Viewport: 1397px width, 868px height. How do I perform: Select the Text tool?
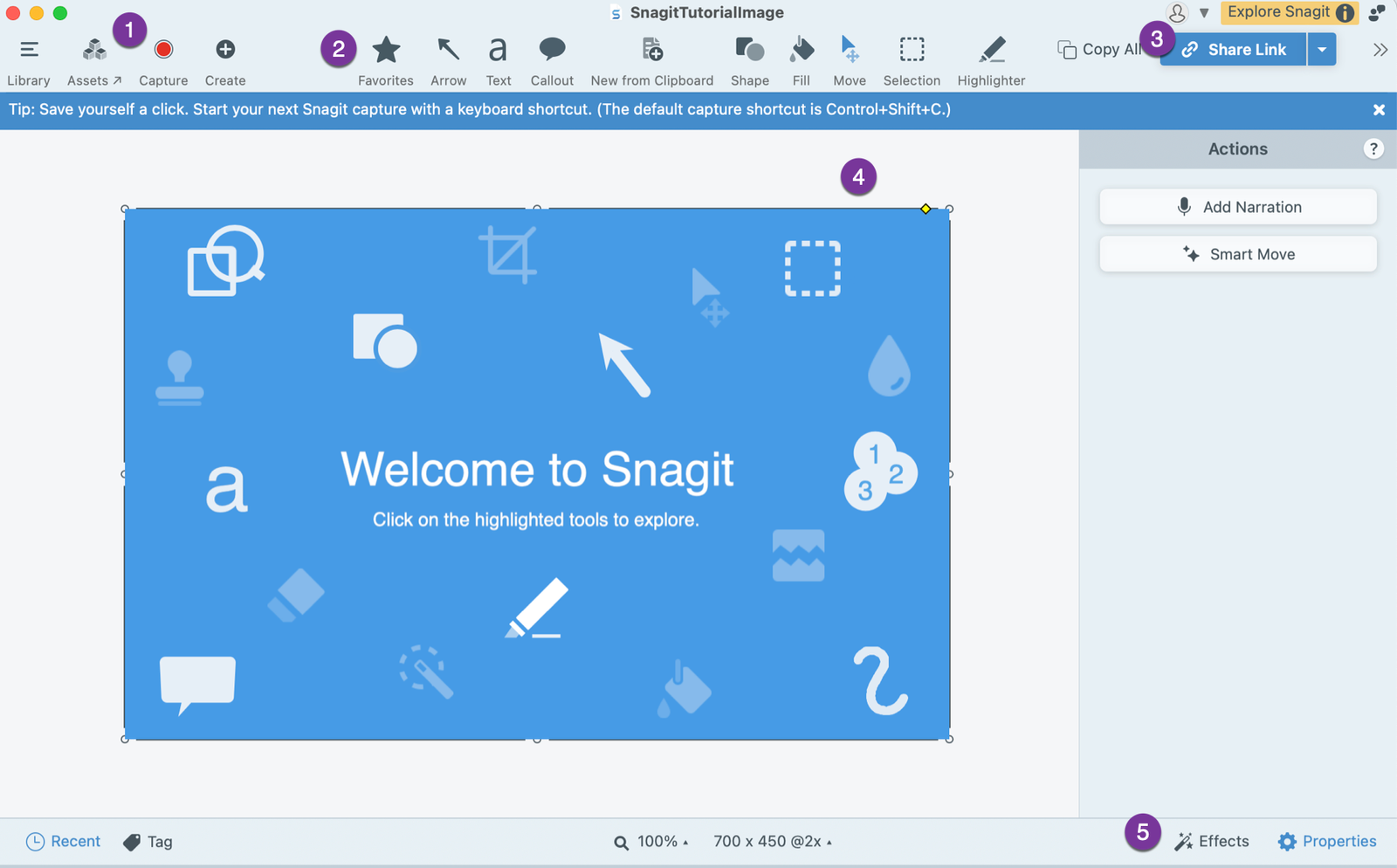pos(499,62)
